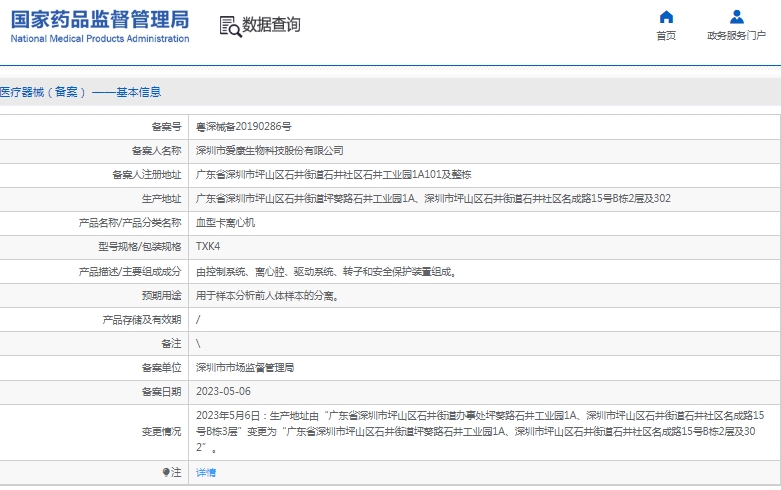Image resolution: width=781 pixels, height=490 pixels.
Task: Click the 产品描述/主要组成成分 row label
Action: pos(130,272)
